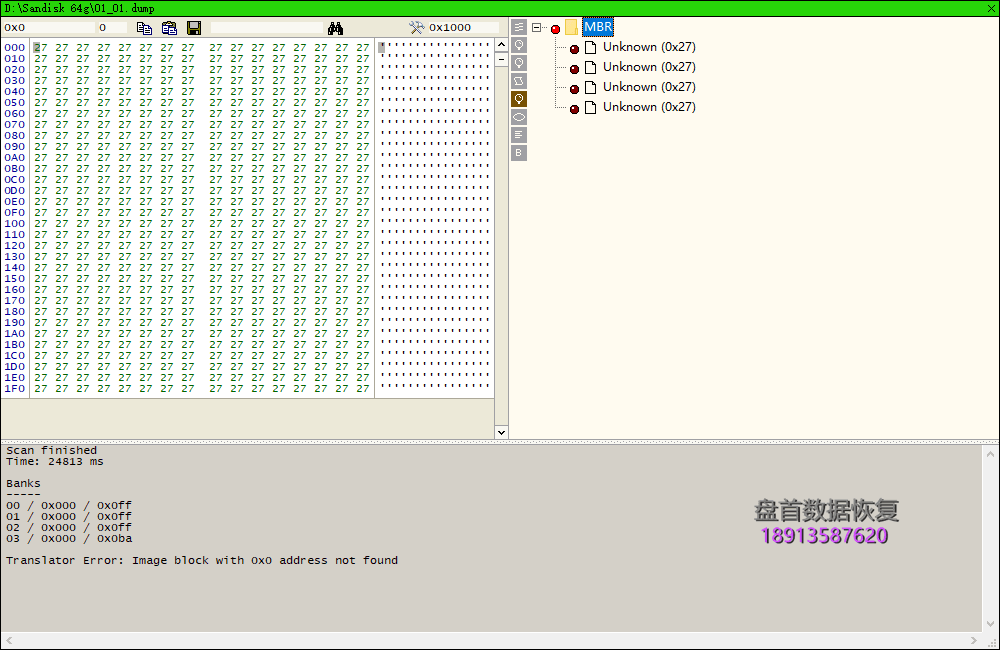Click the hex view scroll up arrow

click(x=501, y=45)
